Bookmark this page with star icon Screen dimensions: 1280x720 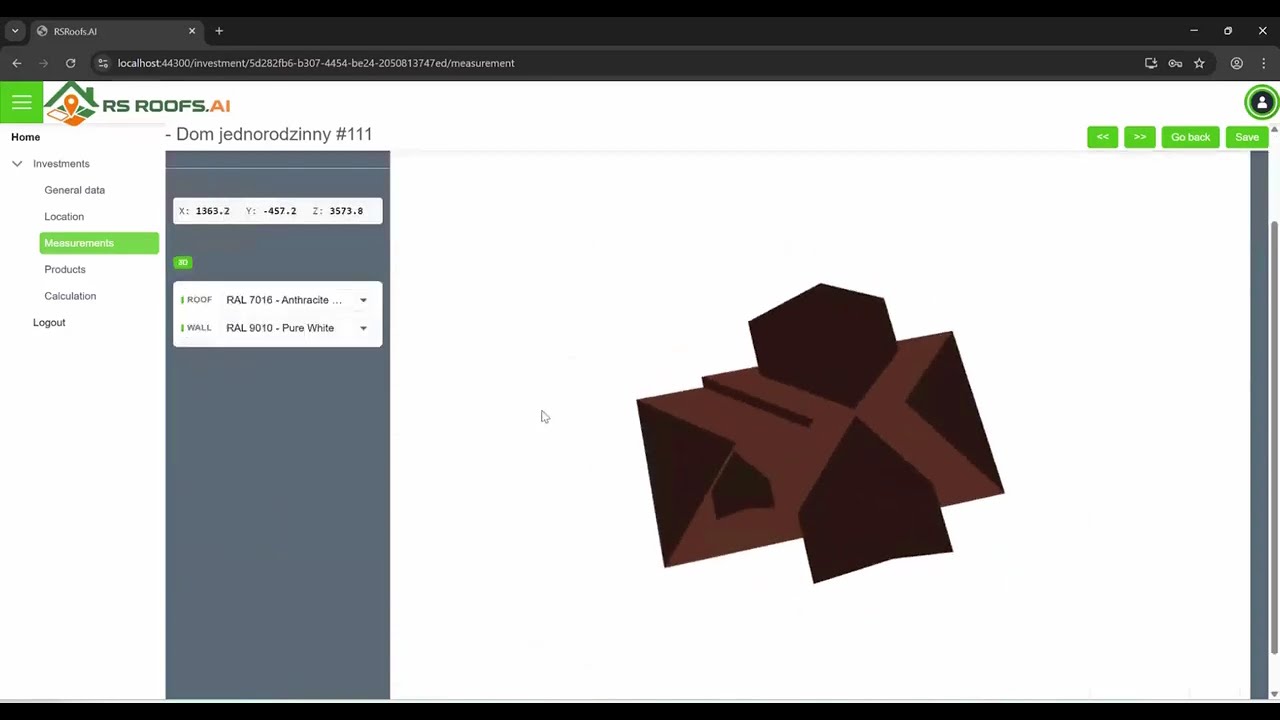(x=1199, y=63)
